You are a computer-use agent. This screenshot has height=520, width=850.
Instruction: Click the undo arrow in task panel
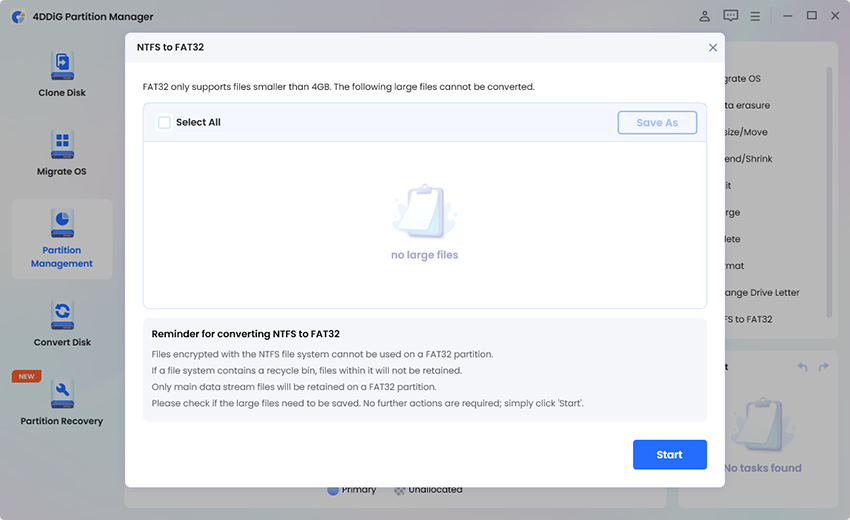(x=802, y=367)
